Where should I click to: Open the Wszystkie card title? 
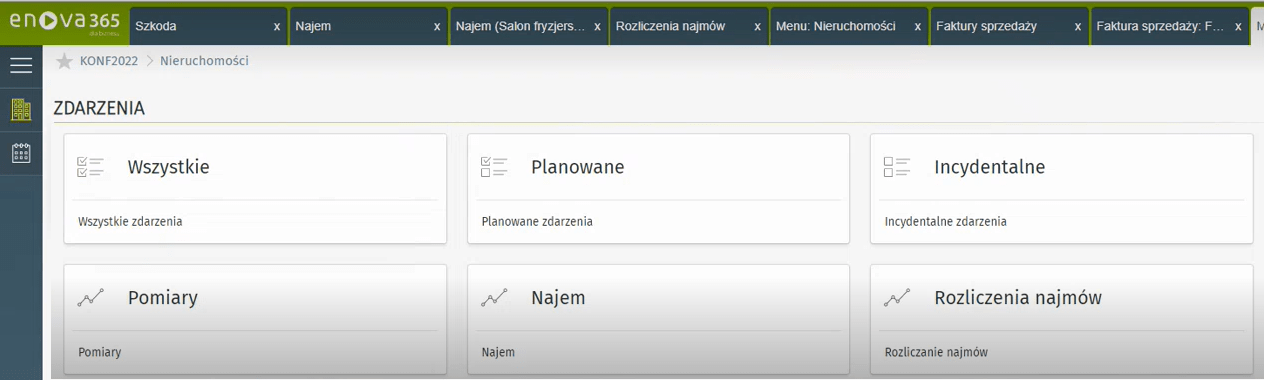click(168, 167)
